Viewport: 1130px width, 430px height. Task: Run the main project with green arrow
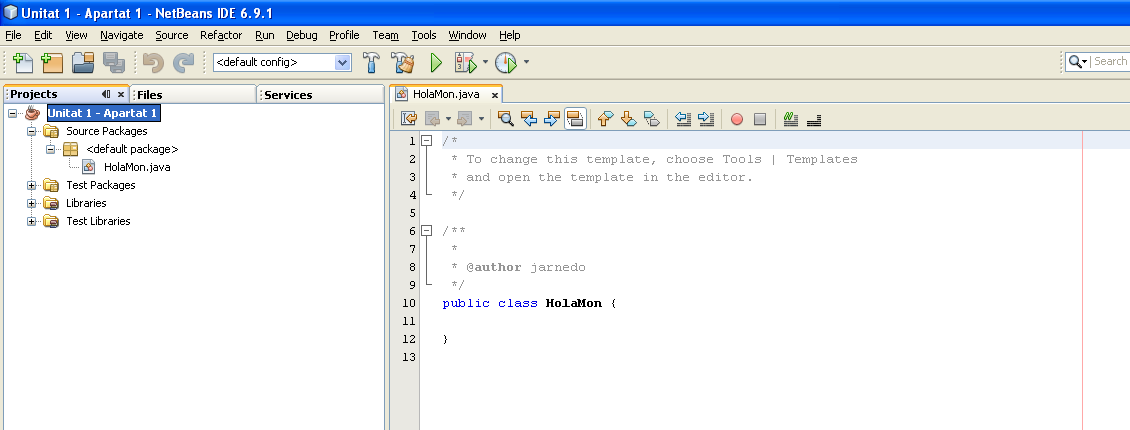pos(436,63)
